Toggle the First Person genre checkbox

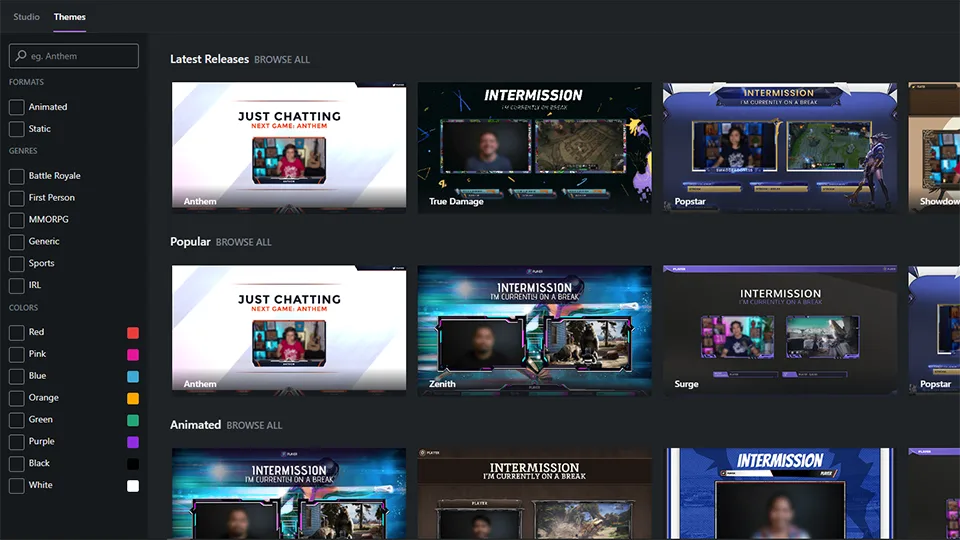(x=17, y=198)
